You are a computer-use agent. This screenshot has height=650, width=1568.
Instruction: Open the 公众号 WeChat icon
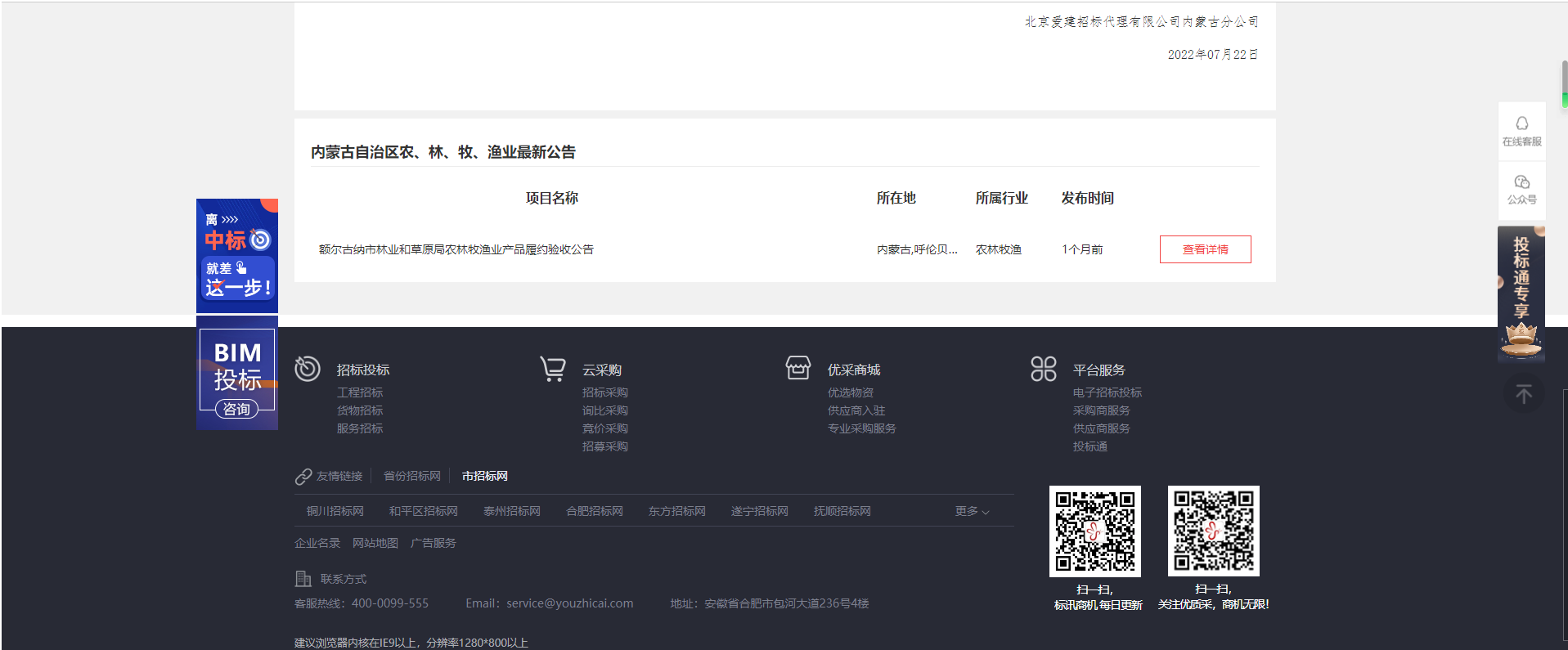click(1521, 182)
